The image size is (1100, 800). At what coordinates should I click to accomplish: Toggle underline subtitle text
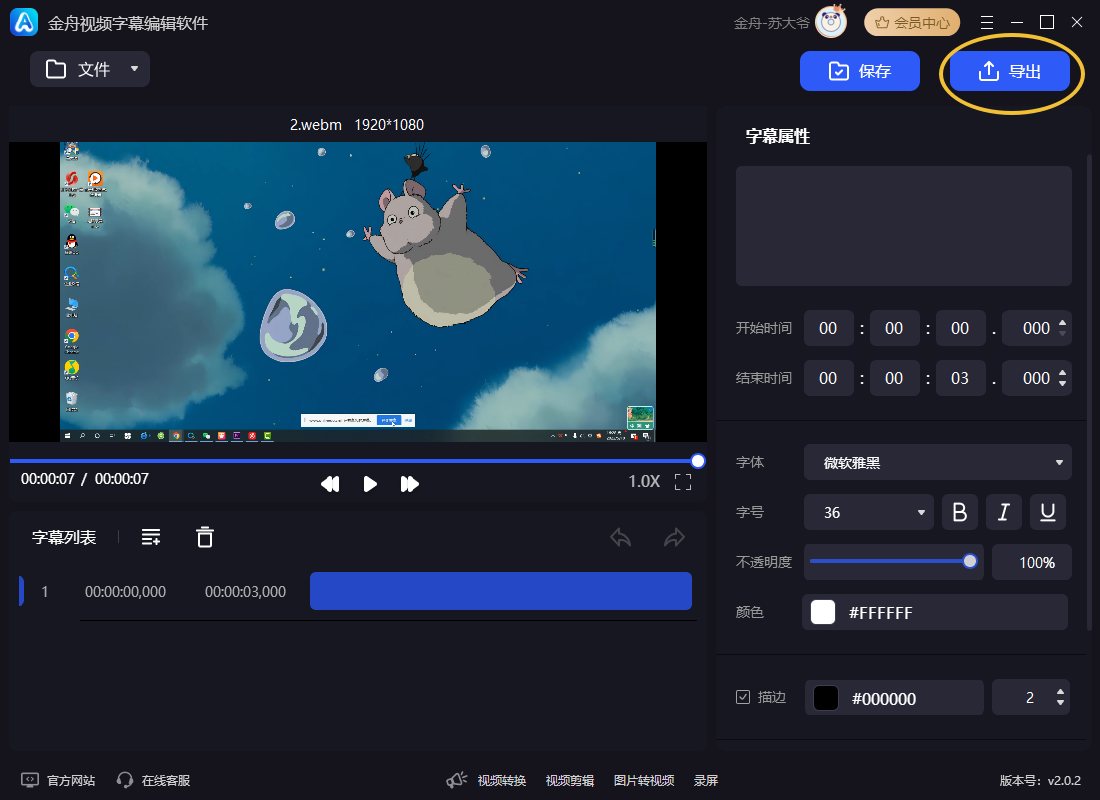(x=1048, y=512)
